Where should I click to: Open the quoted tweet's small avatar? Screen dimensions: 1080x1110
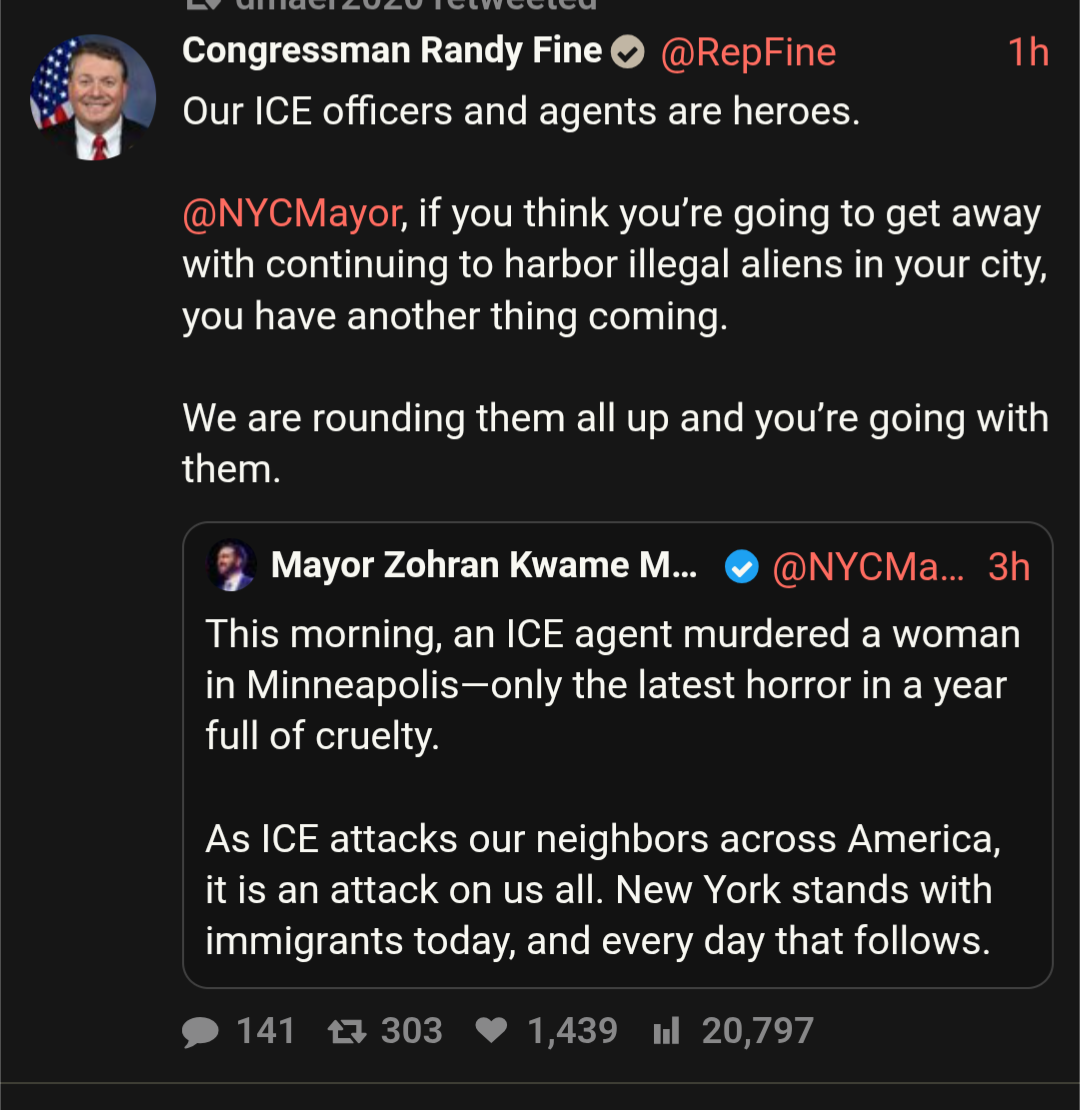232,566
